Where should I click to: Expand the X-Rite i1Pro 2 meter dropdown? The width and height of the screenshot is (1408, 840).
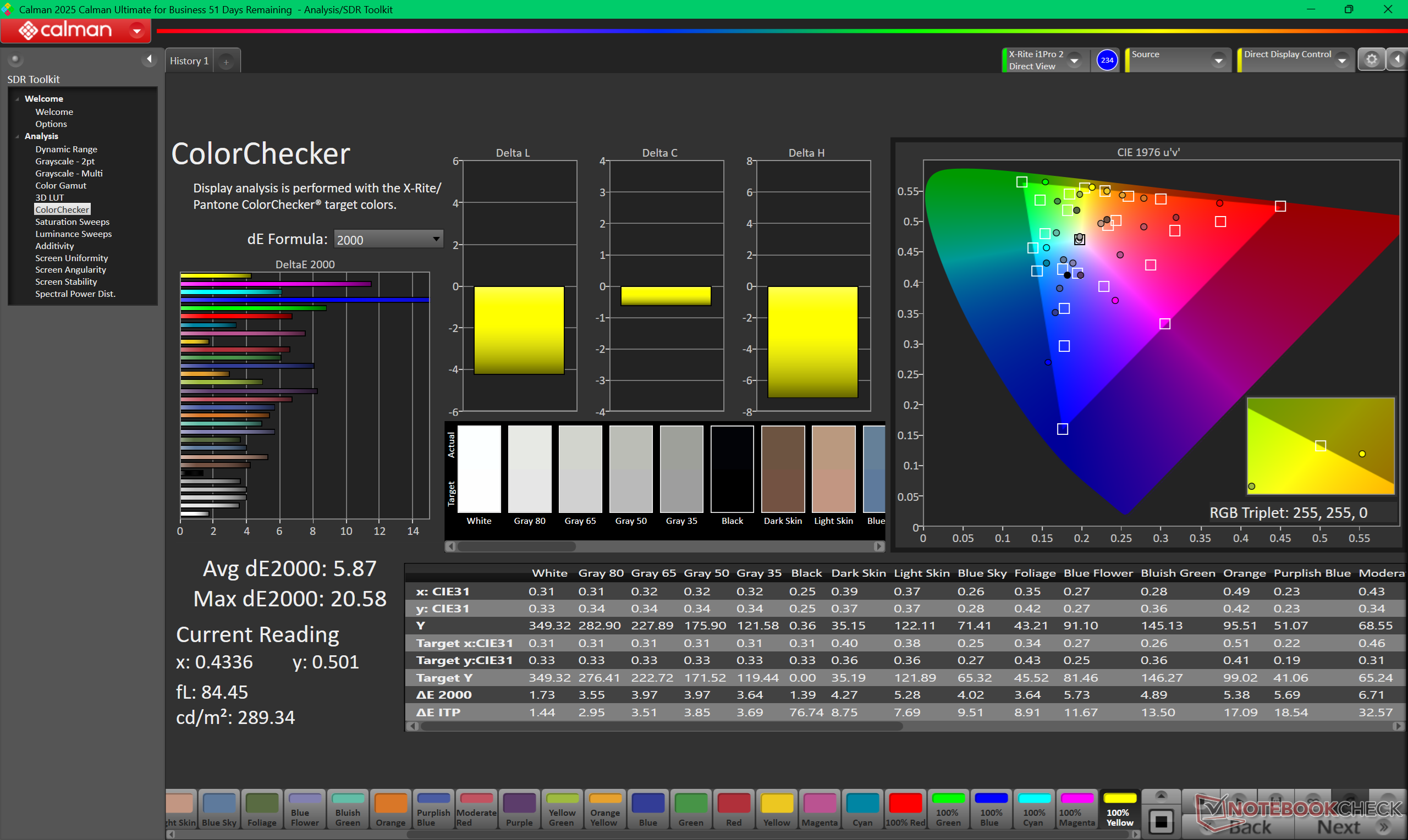[1074, 60]
